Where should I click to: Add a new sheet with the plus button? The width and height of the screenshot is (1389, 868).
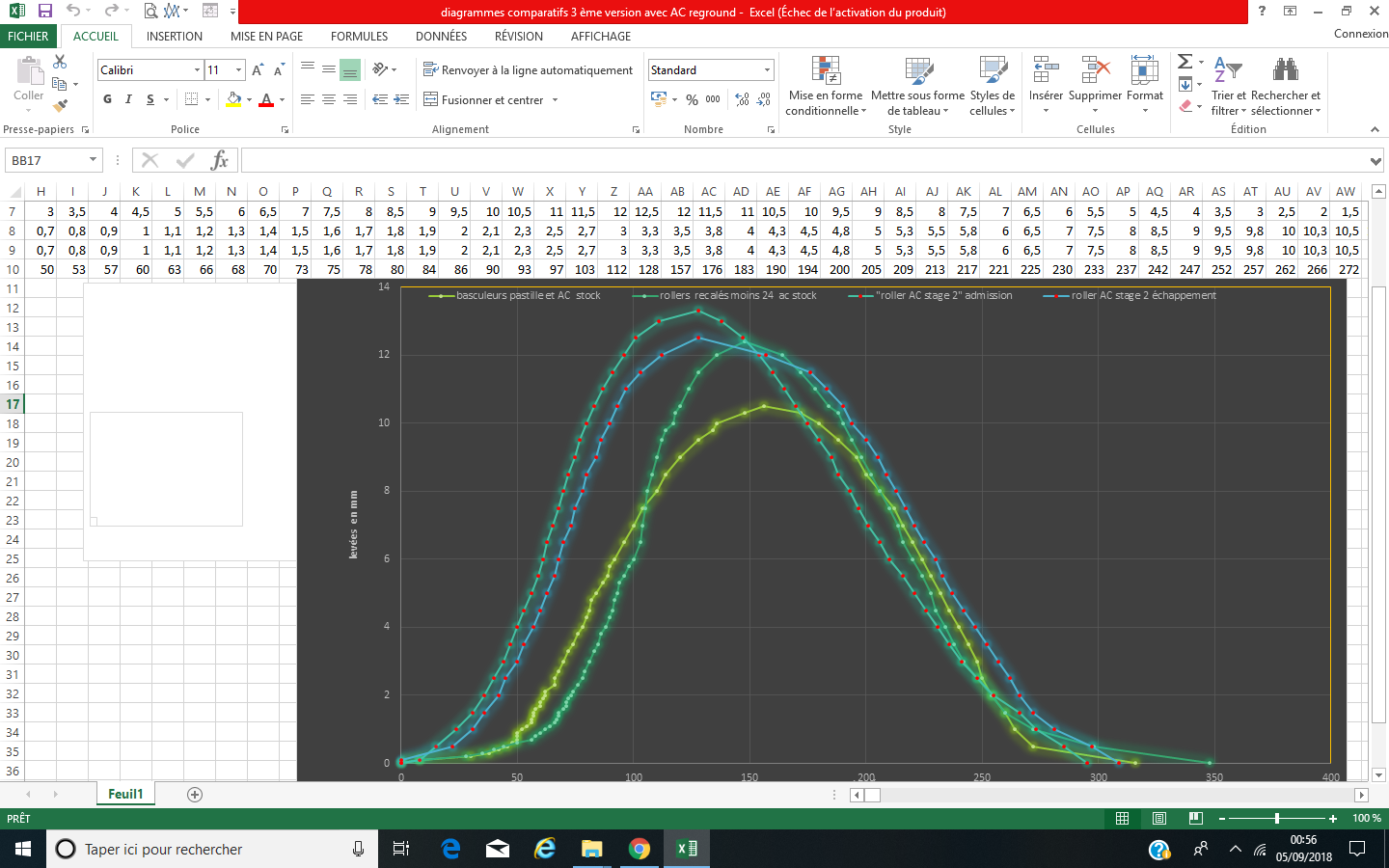(x=195, y=795)
